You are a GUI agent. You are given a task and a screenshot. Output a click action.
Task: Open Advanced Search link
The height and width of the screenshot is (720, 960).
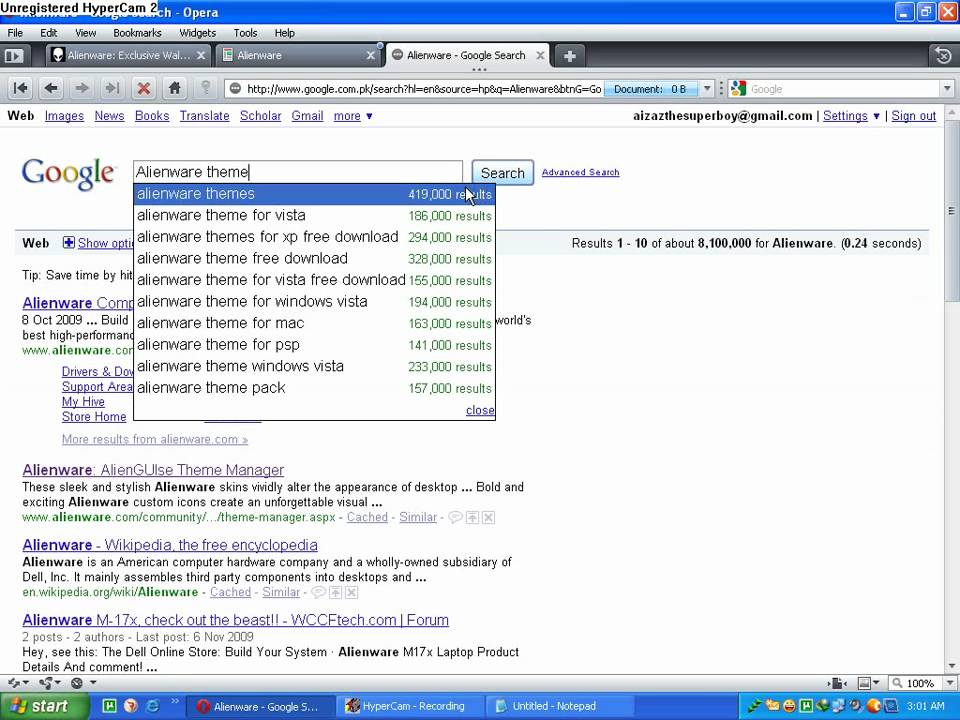pos(580,172)
